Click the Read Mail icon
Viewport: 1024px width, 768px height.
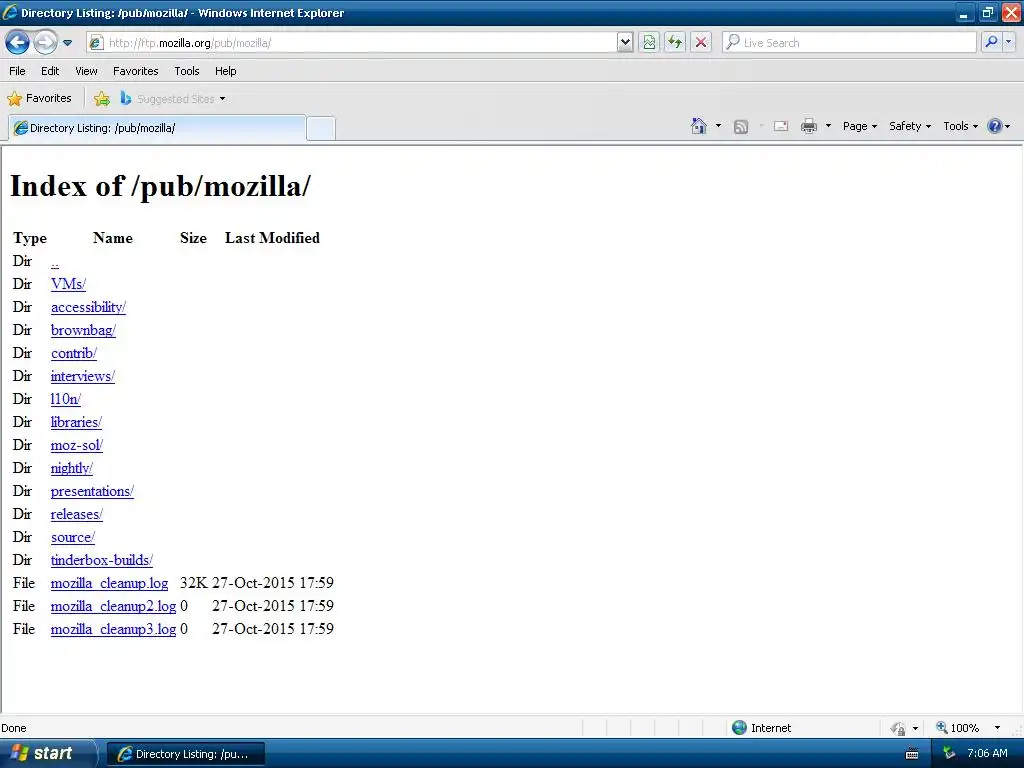click(781, 126)
